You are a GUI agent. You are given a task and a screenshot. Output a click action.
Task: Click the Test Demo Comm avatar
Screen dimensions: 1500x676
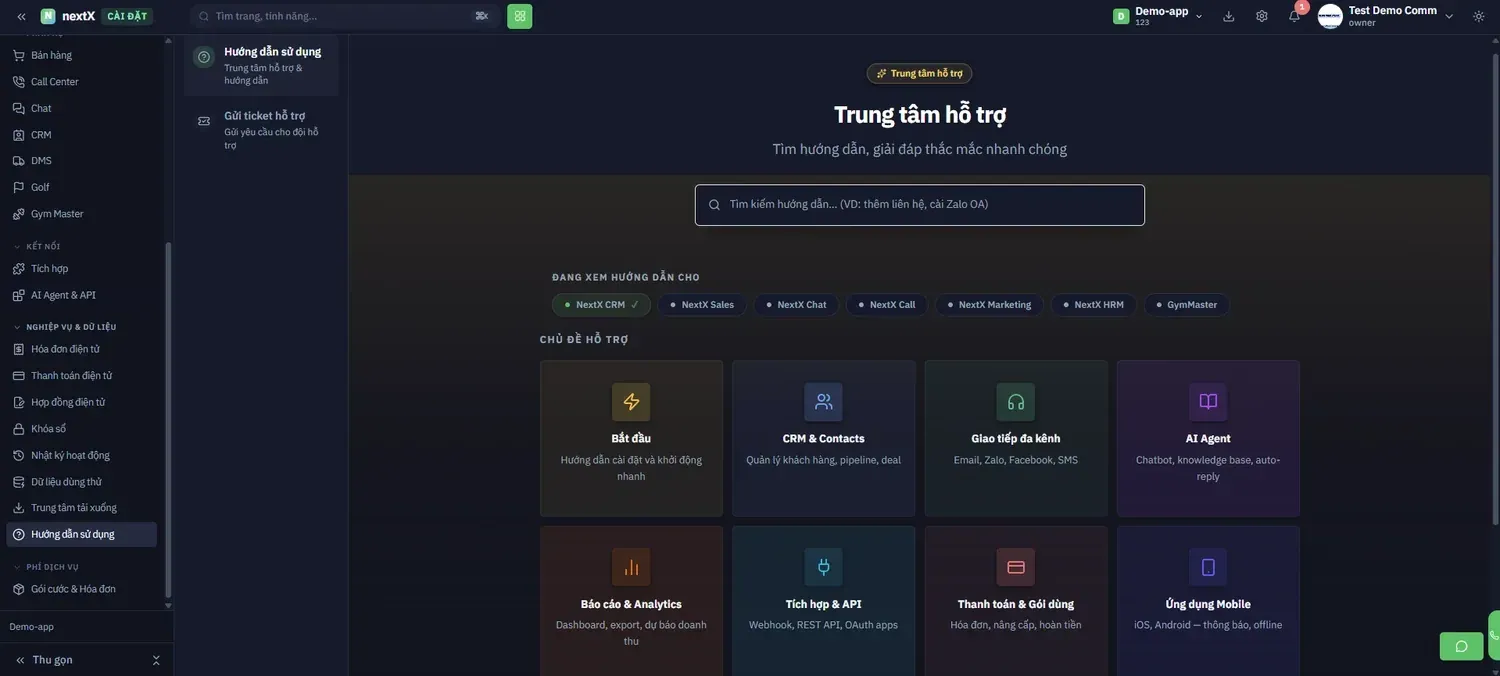1330,16
